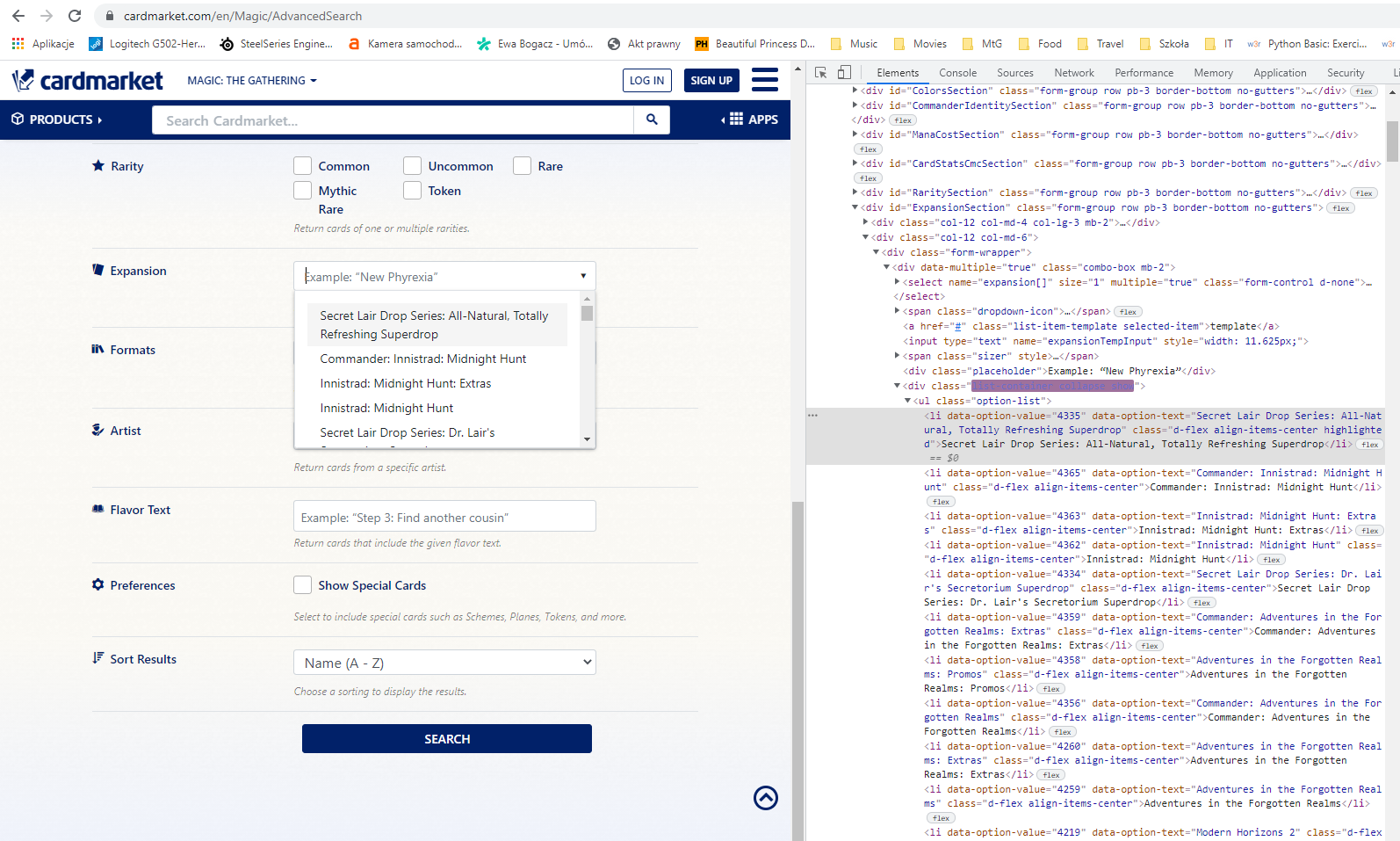Choose Secret Lair All-Natural Superdrop expansion option
This screenshot has height=841, width=1400.
click(x=437, y=325)
